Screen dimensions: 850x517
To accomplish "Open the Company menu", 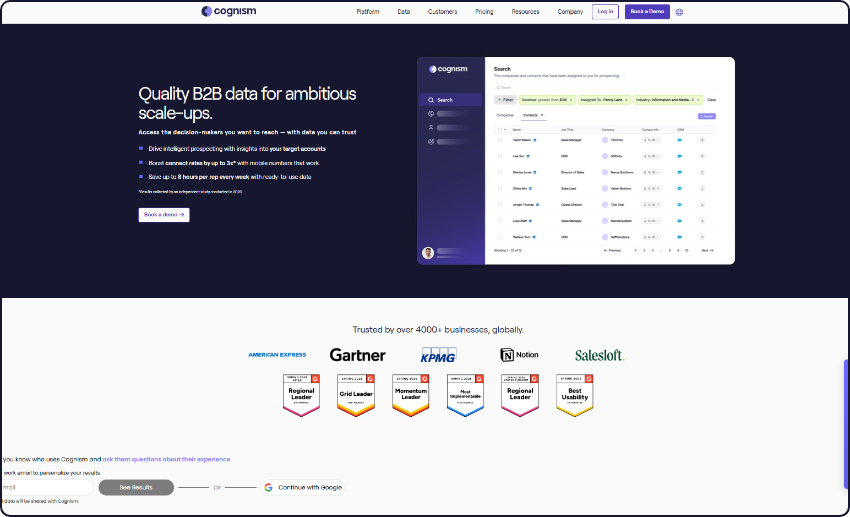I will coord(570,11).
